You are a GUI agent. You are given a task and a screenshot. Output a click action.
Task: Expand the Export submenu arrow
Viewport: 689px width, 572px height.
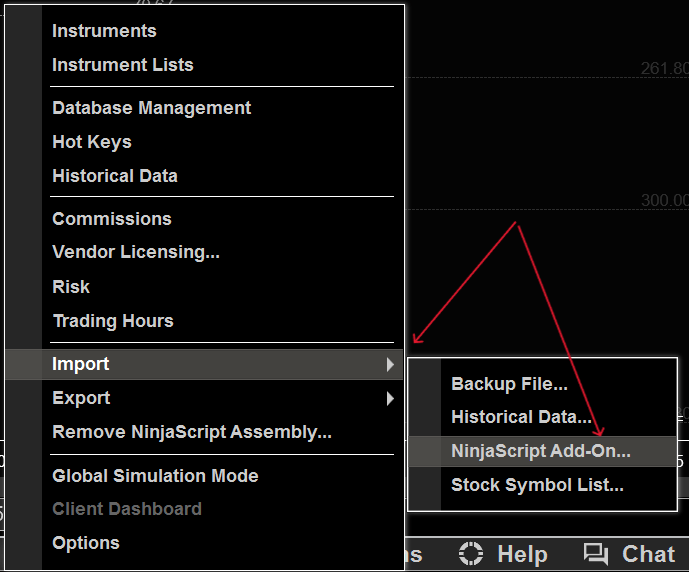point(390,399)
